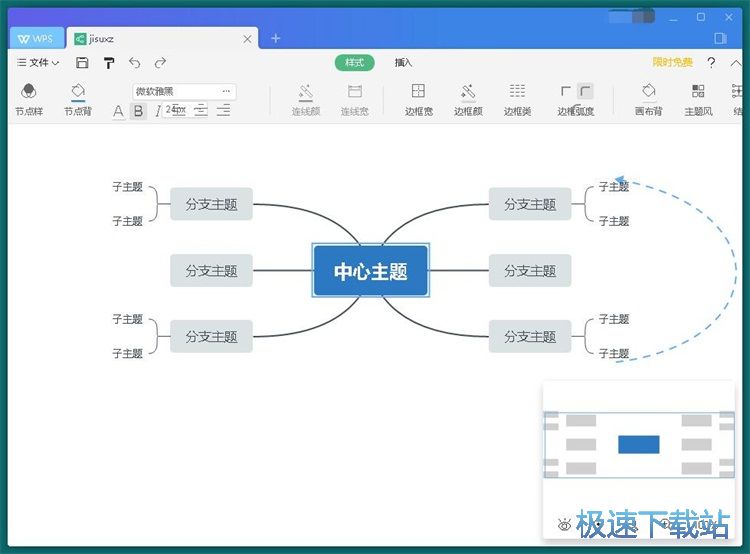Maximize the WPS window
750x554 pixels.
pyautogui.click(x=701, y=17)
